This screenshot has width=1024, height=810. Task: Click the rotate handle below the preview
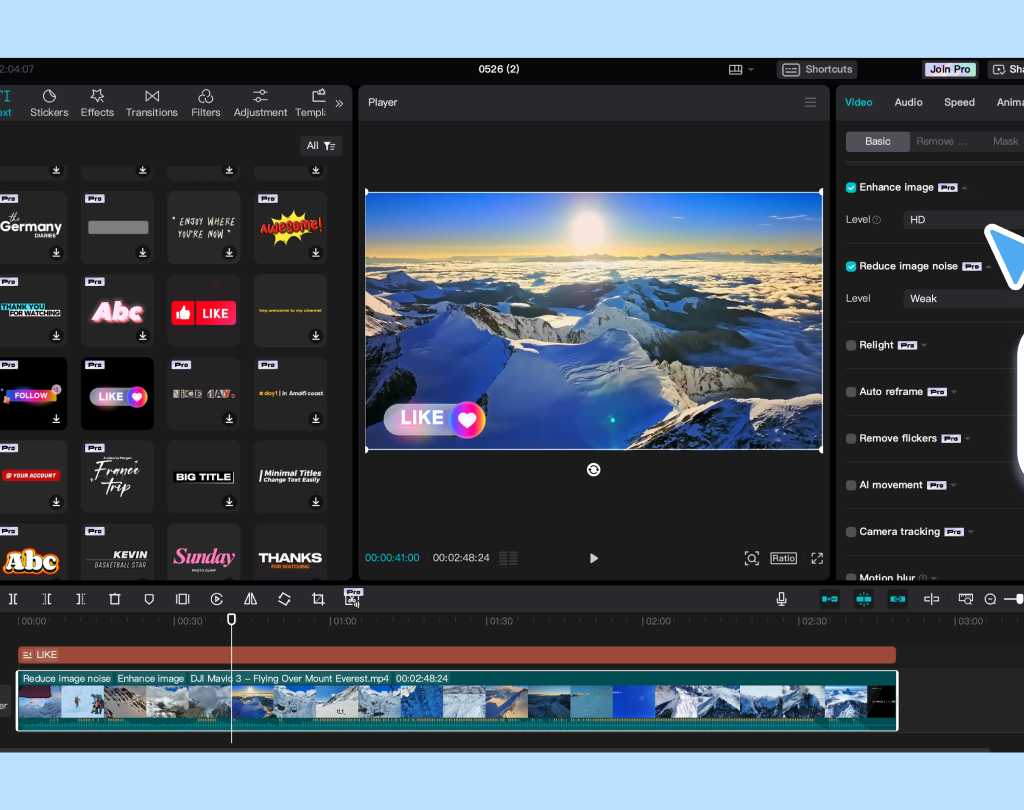point(594,470)
